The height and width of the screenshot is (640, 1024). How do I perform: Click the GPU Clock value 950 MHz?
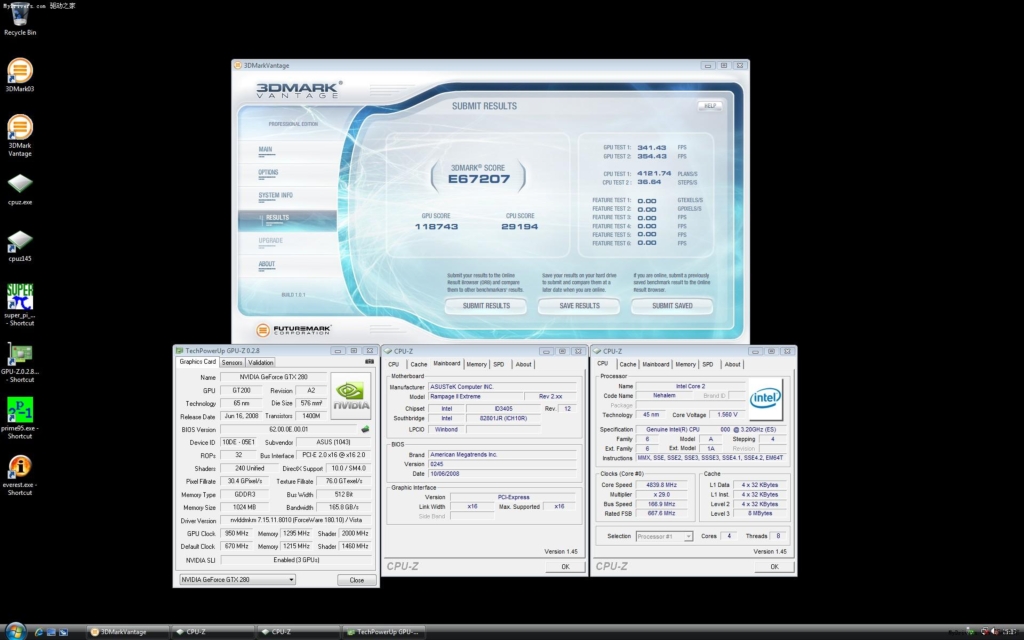pos(236,534)
